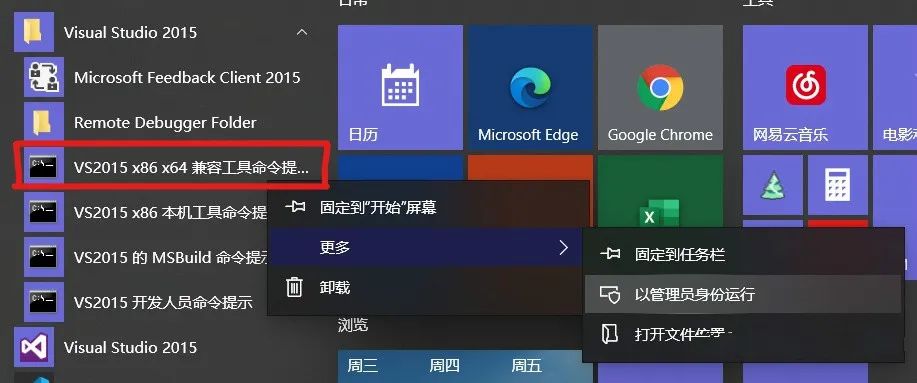This screenshot has width=917, height=383.
Task: Click the VS2015 x86 本机工具命令提示 icon
Action: tap(44, 212)
